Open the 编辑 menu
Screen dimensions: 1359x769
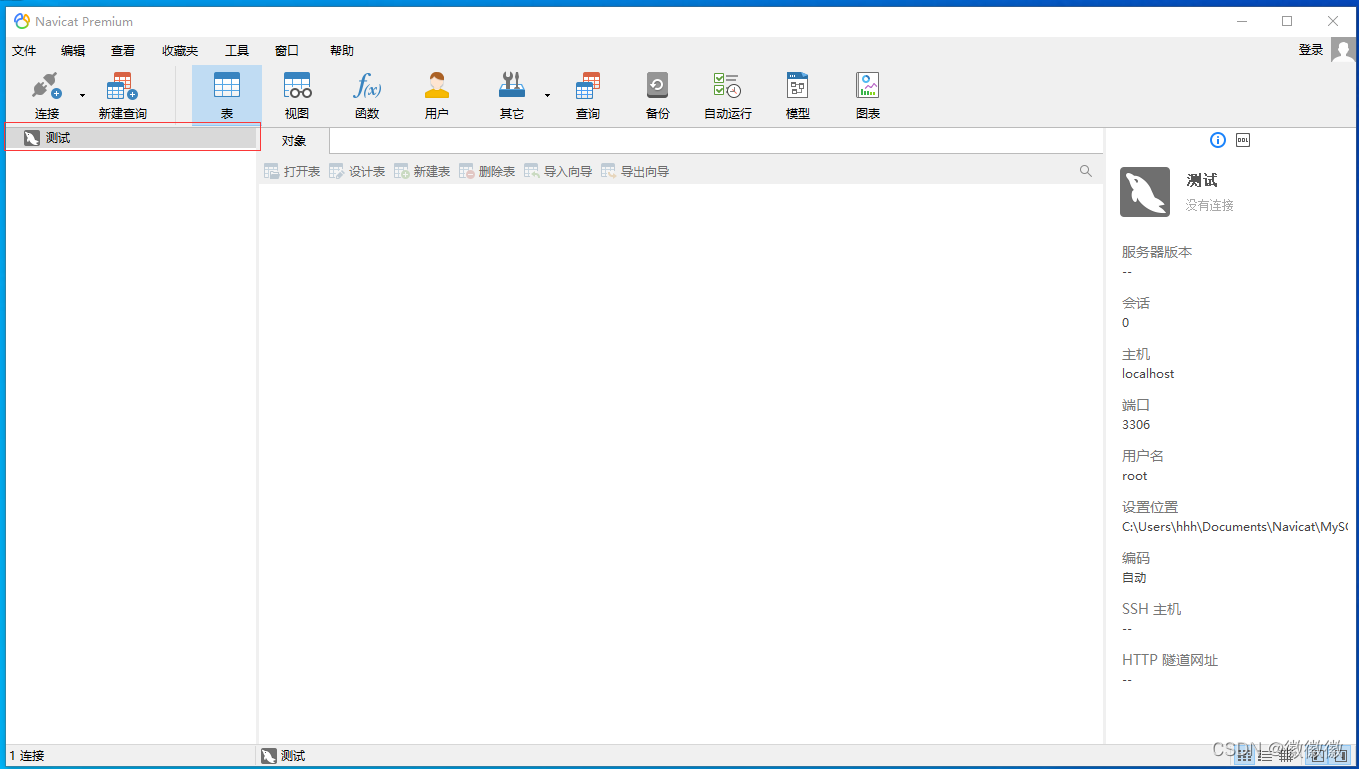73,50
